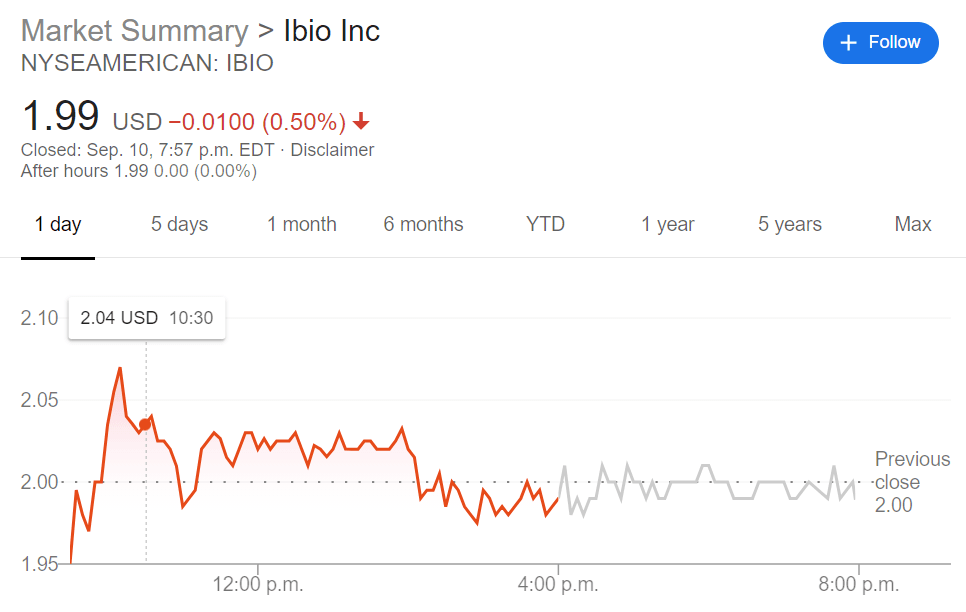The width and height of the screenshot is (966, 612).
Task: Open the Disclaimer link
Action: (x=332, y=150)
